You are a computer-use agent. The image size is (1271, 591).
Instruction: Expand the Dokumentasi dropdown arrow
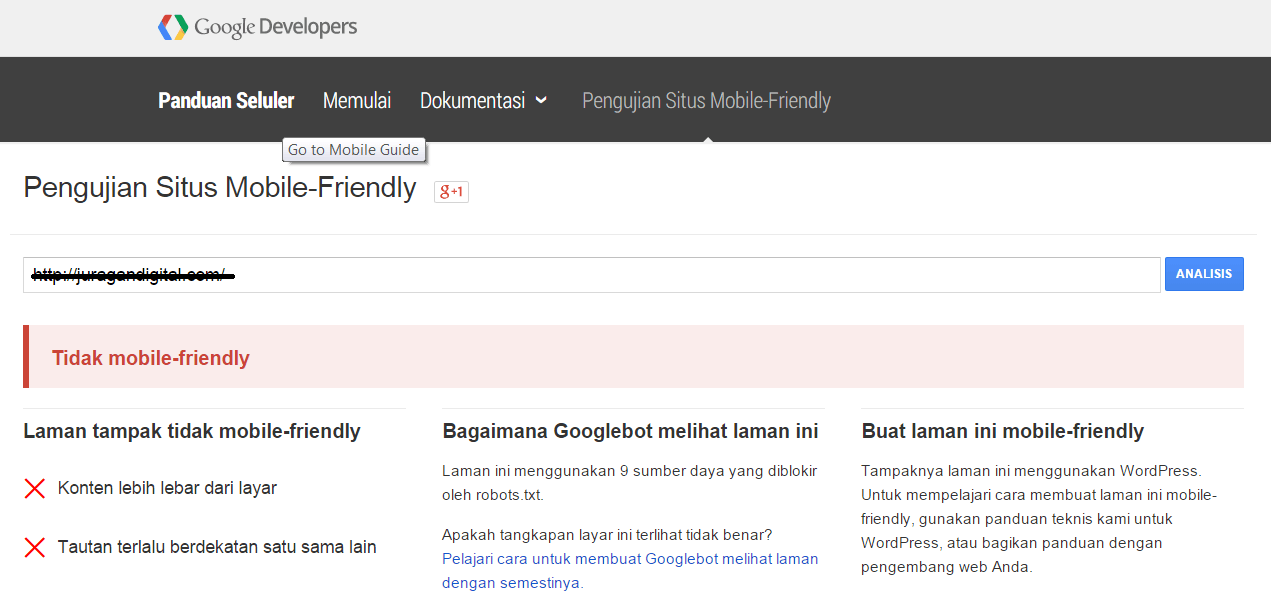pyautogui.click(x=541, y=100)
